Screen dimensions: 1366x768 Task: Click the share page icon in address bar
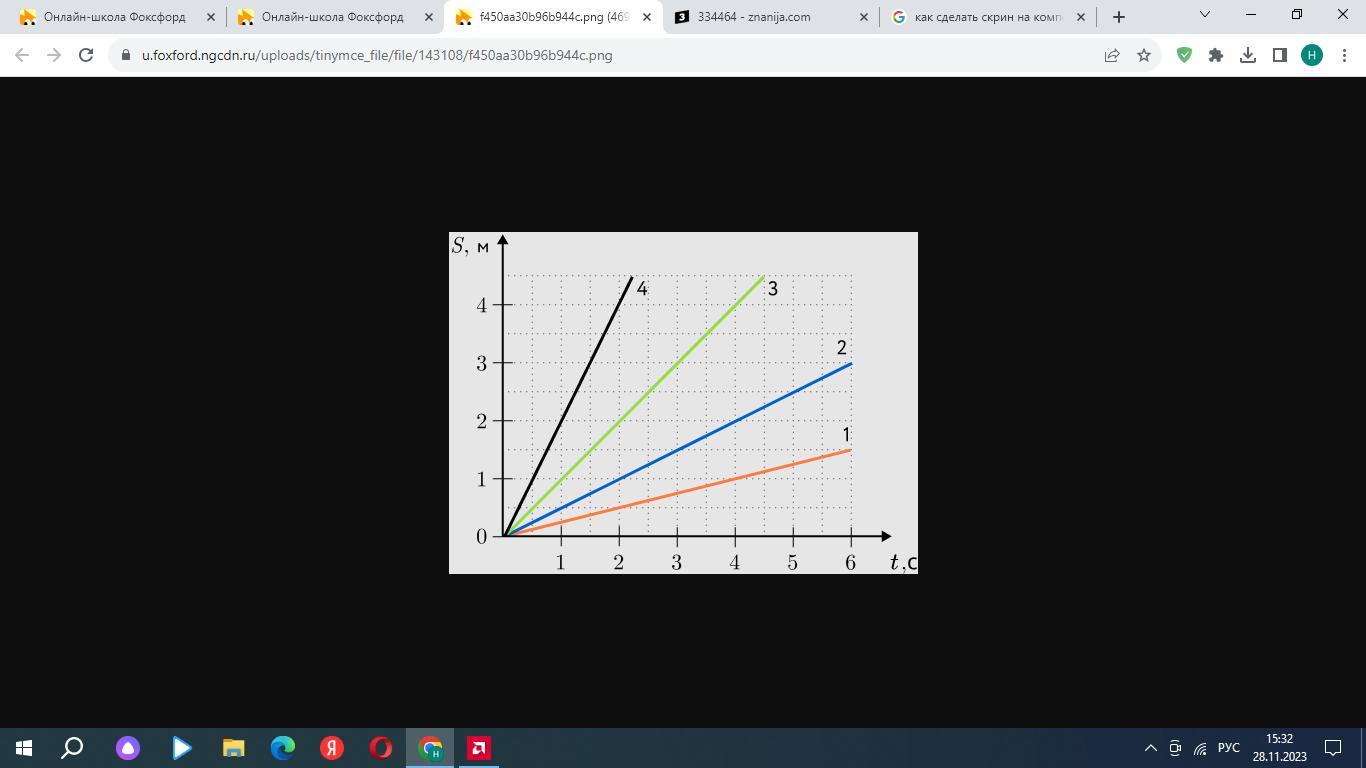coord(1112,55)
